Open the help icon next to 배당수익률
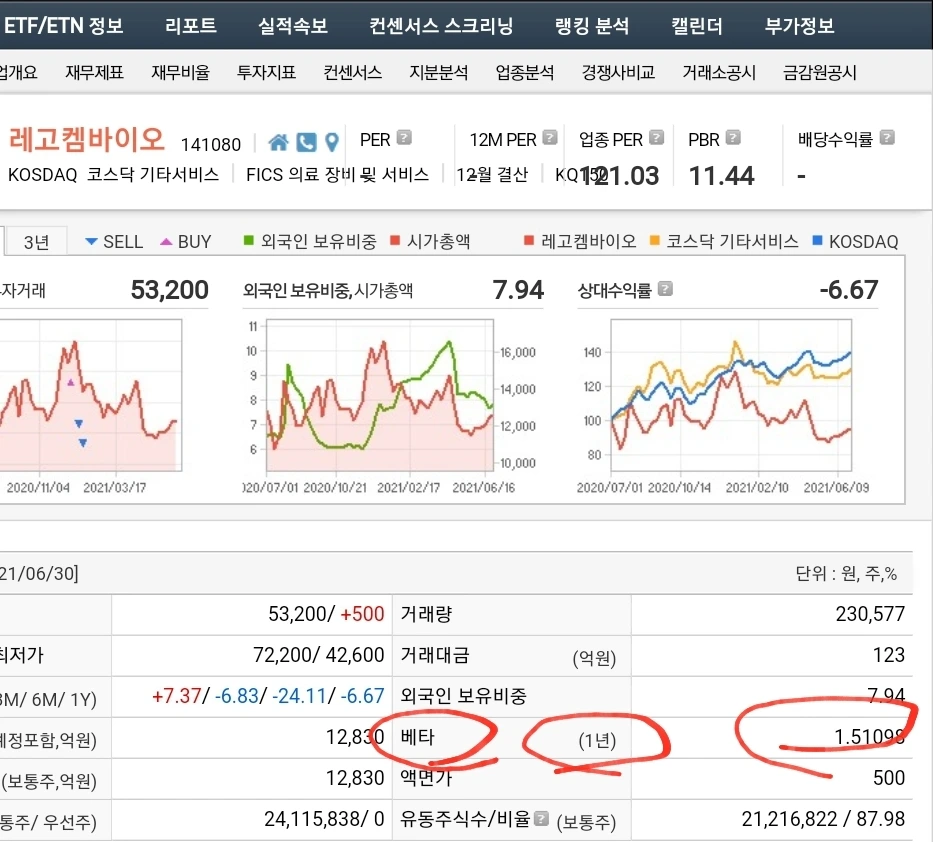Viewport: 933px width, 842px height. 887,137
